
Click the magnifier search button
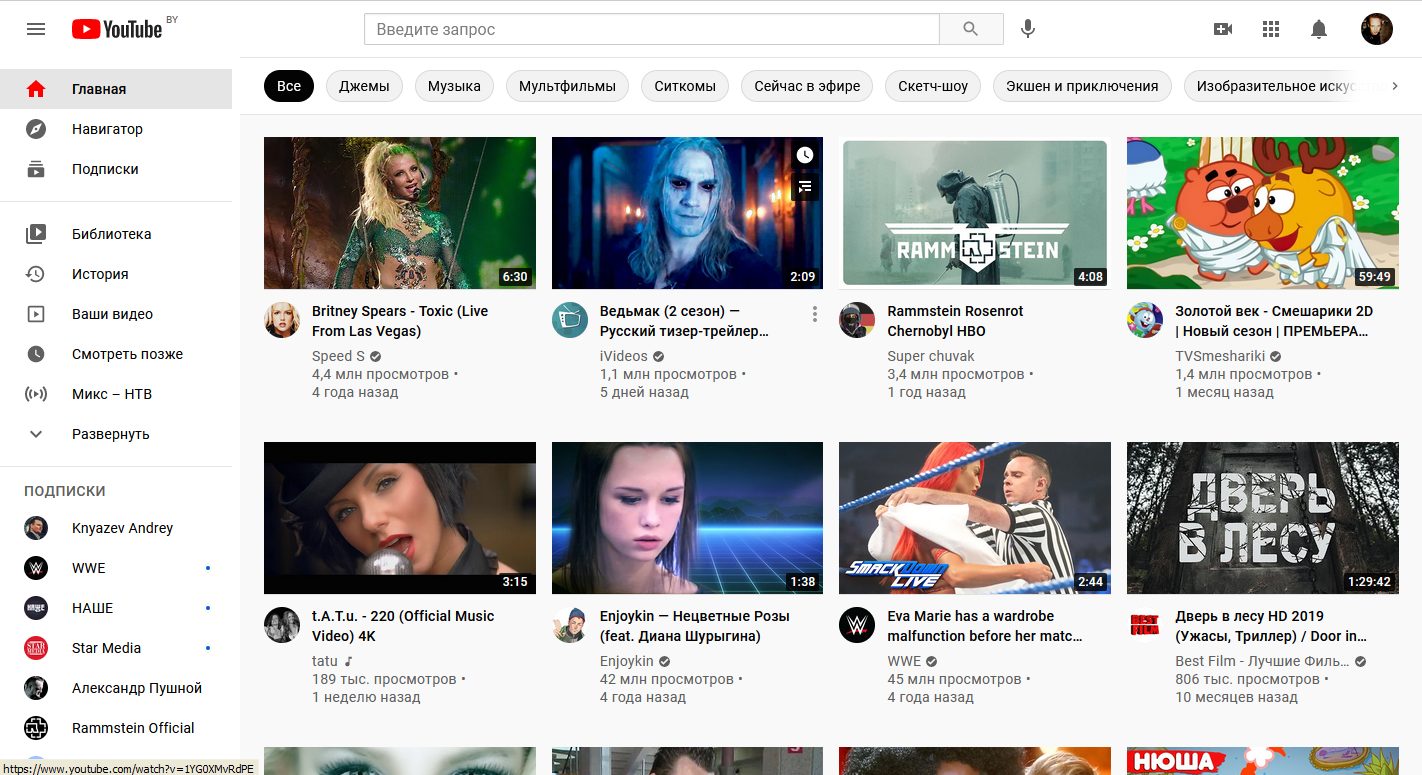[971, 29]
